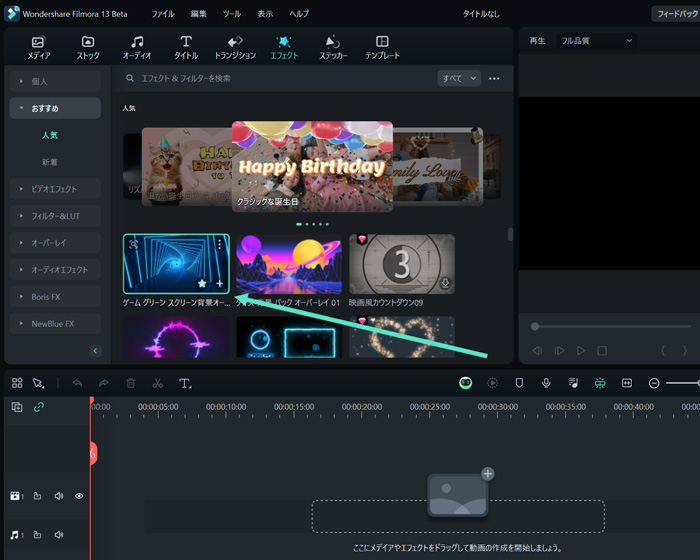Open the テンプレート templates tab

[x=382, y=48]
